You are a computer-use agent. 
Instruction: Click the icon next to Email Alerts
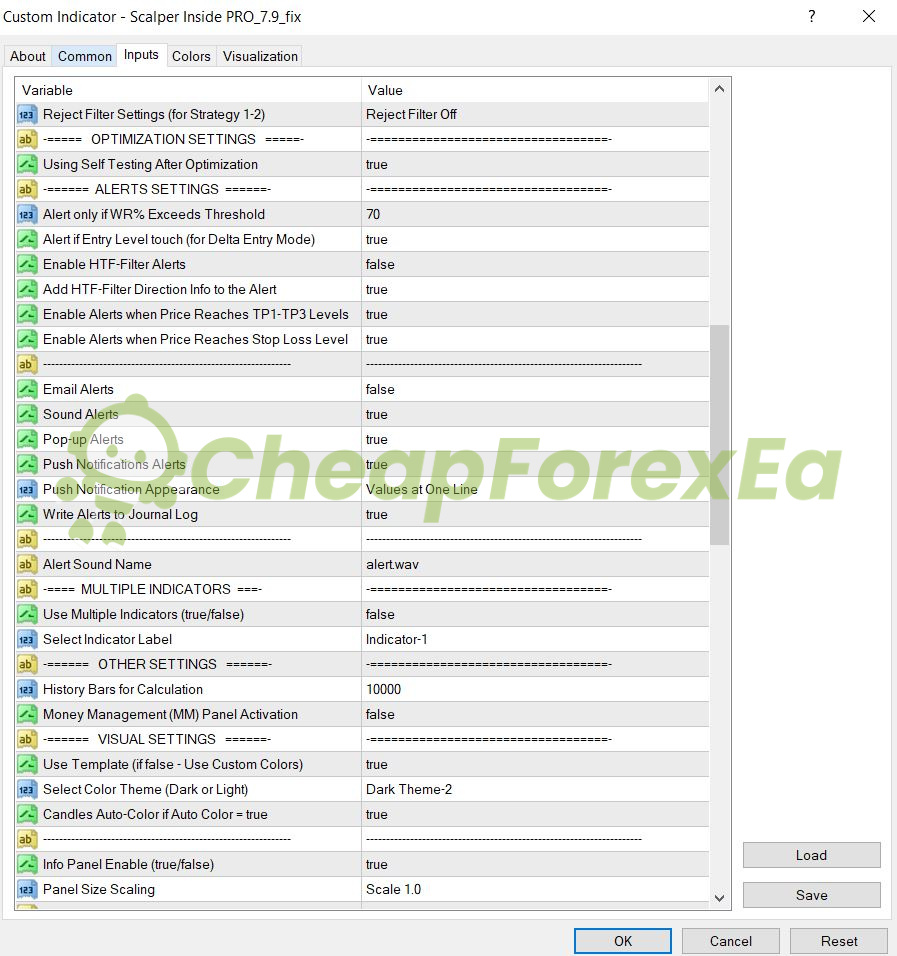26,390
